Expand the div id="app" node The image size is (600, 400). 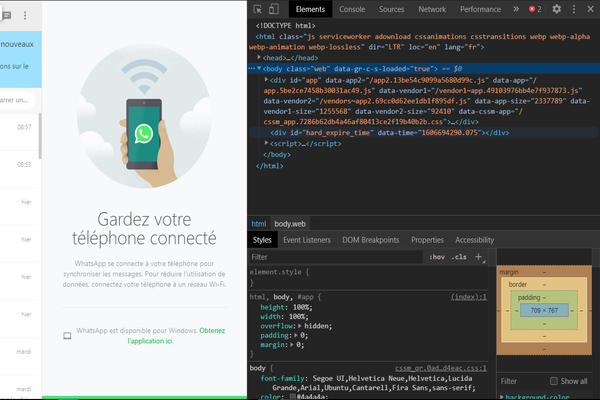point(266,80)
